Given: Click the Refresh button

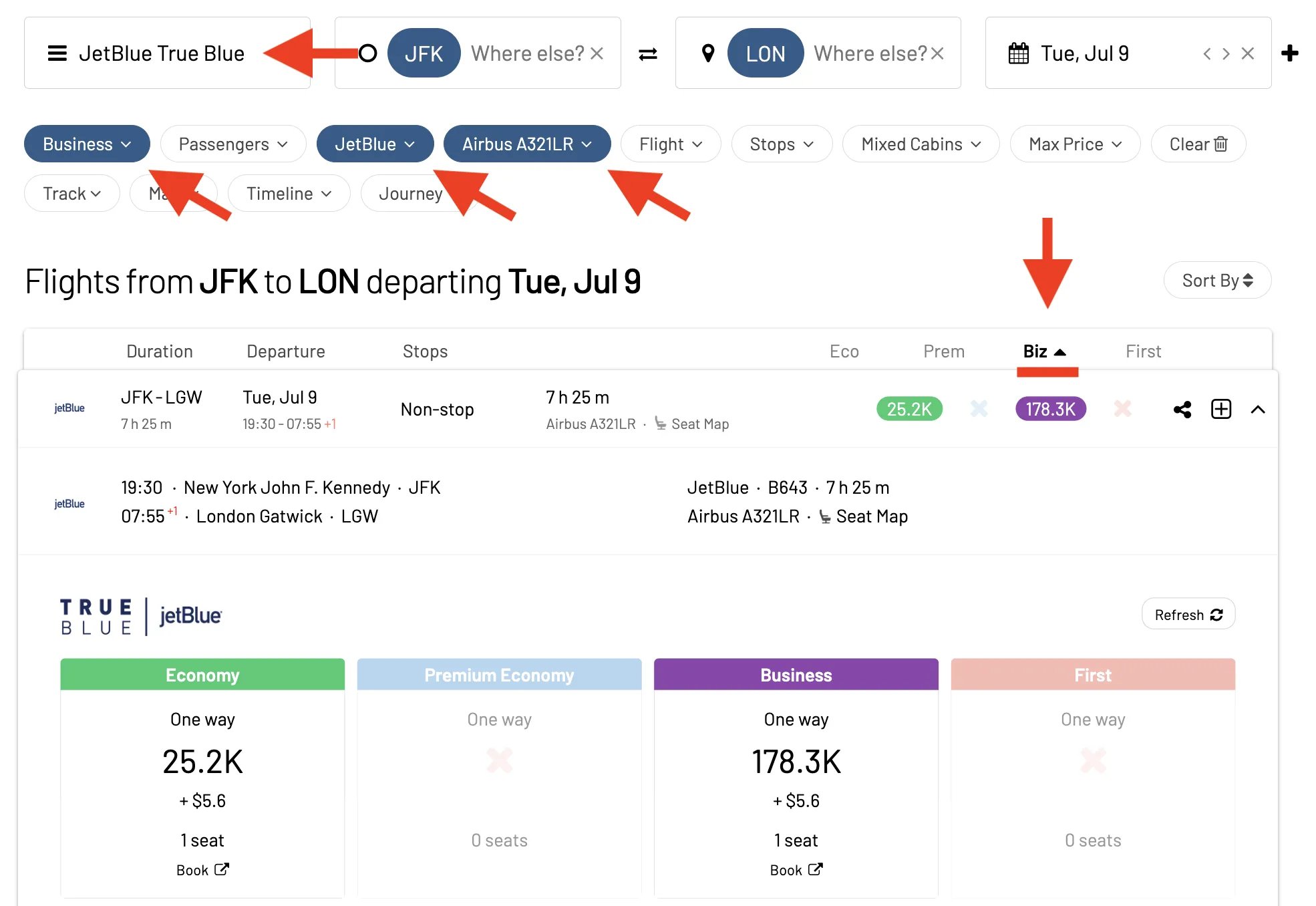Looking at the screenshot, I should coord(1188,614).
